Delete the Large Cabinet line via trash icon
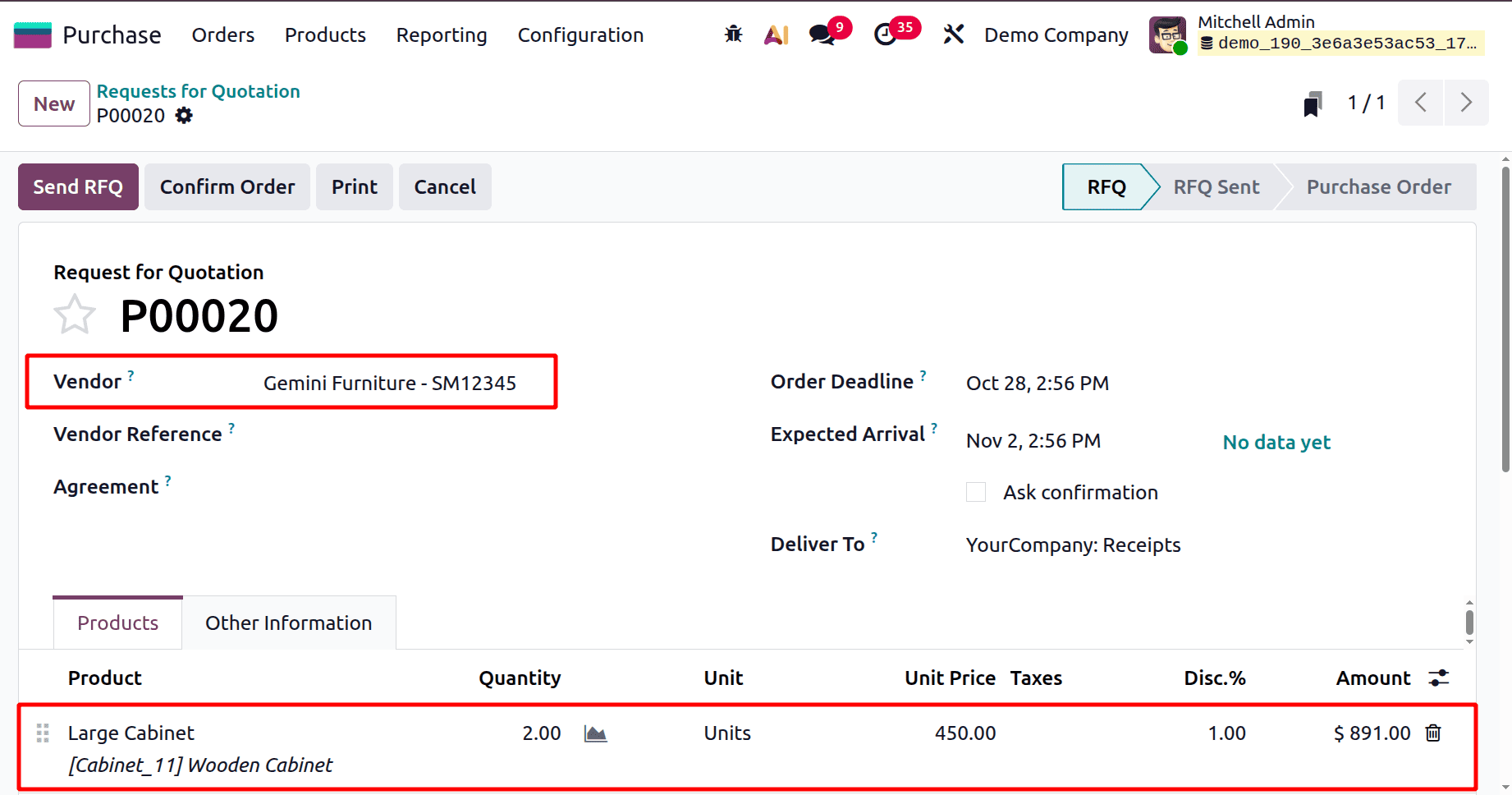 (x=1433, y=733)
